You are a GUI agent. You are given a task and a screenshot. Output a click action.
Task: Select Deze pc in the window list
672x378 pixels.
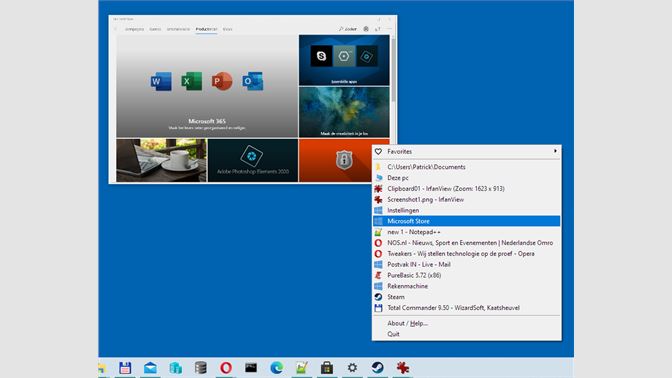(466, 178)
